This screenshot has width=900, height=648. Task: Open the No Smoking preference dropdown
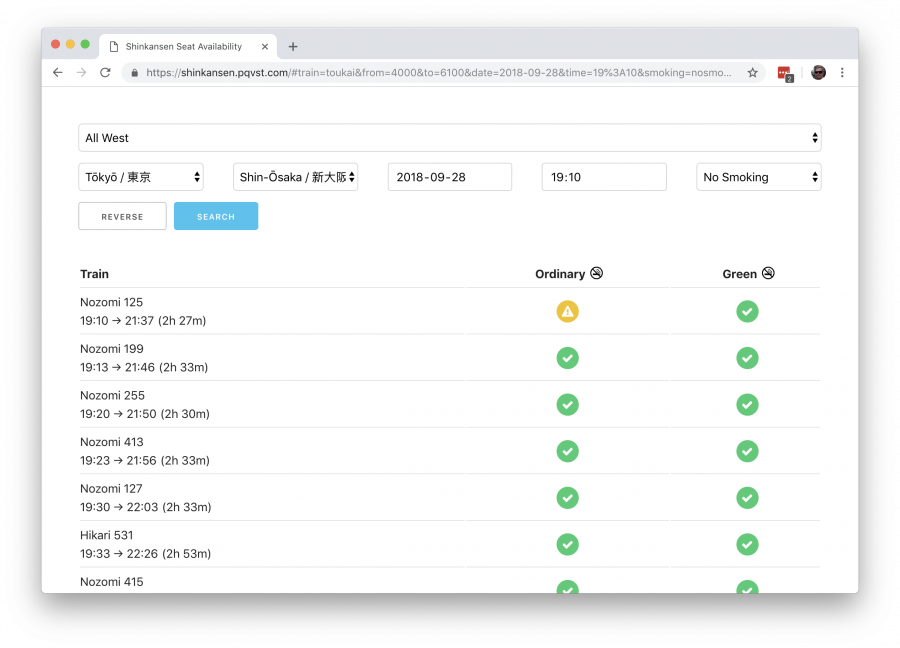click(758, 176)
